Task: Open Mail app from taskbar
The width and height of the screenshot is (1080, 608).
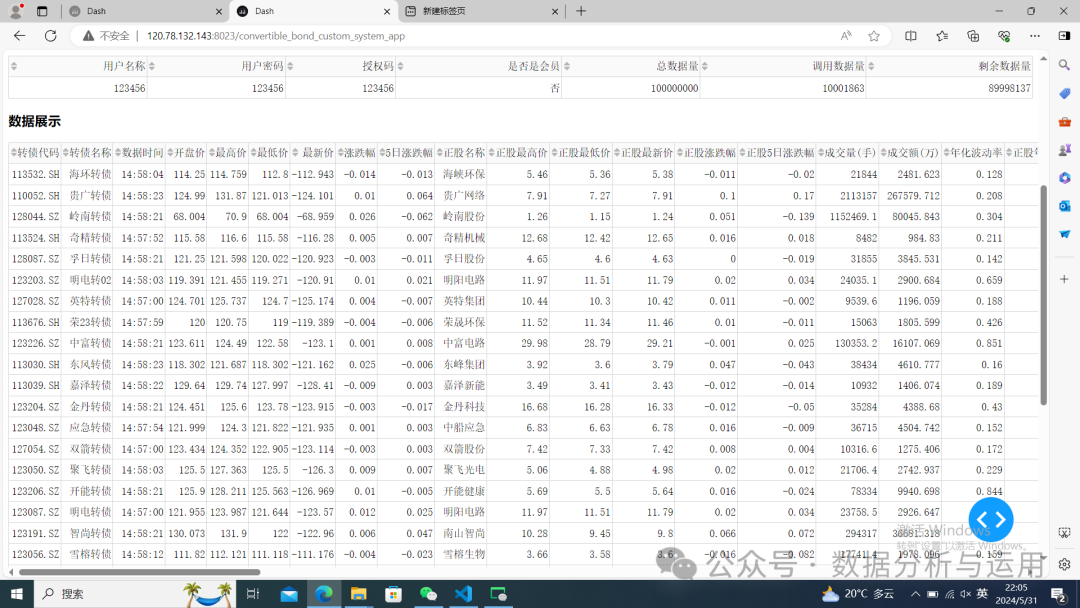Action: pyautogui.click(x=289, y=594)
